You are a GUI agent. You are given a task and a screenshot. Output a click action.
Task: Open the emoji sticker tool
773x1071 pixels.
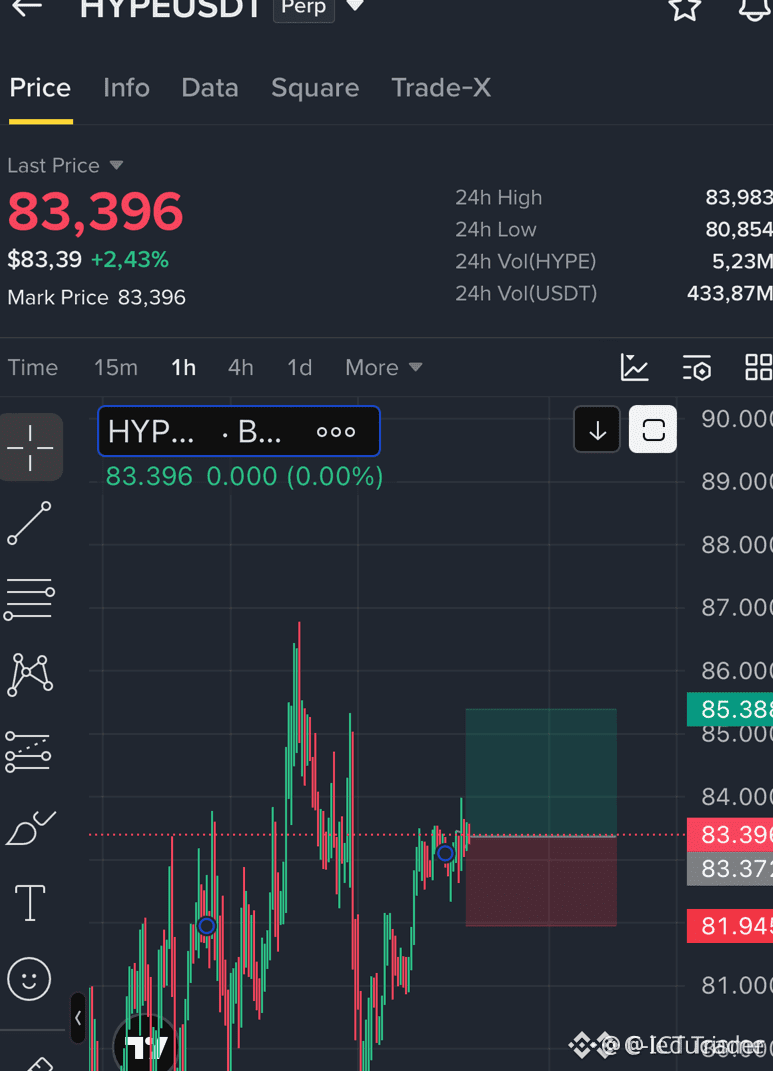coord(29,979)
